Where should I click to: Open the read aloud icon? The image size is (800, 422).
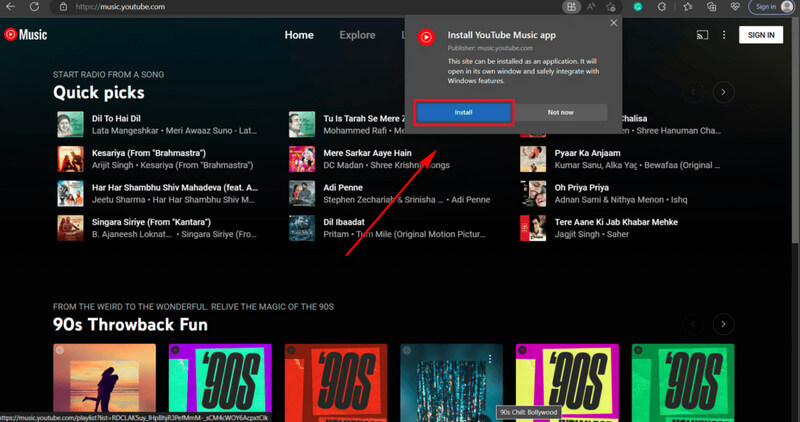tap(591, 7)
